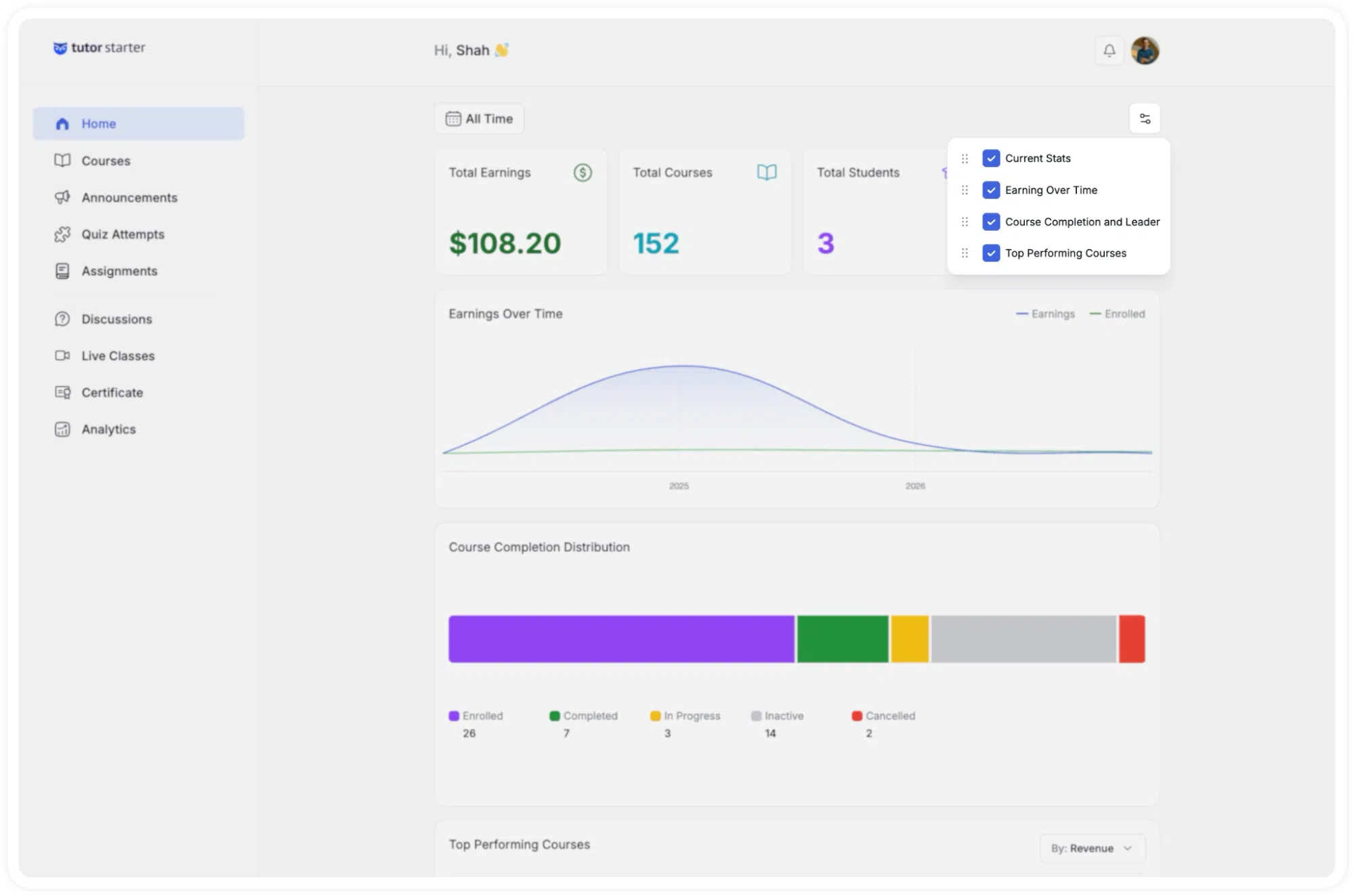
Task: Go to Home in the sidebar
Action: coord(139,124)
